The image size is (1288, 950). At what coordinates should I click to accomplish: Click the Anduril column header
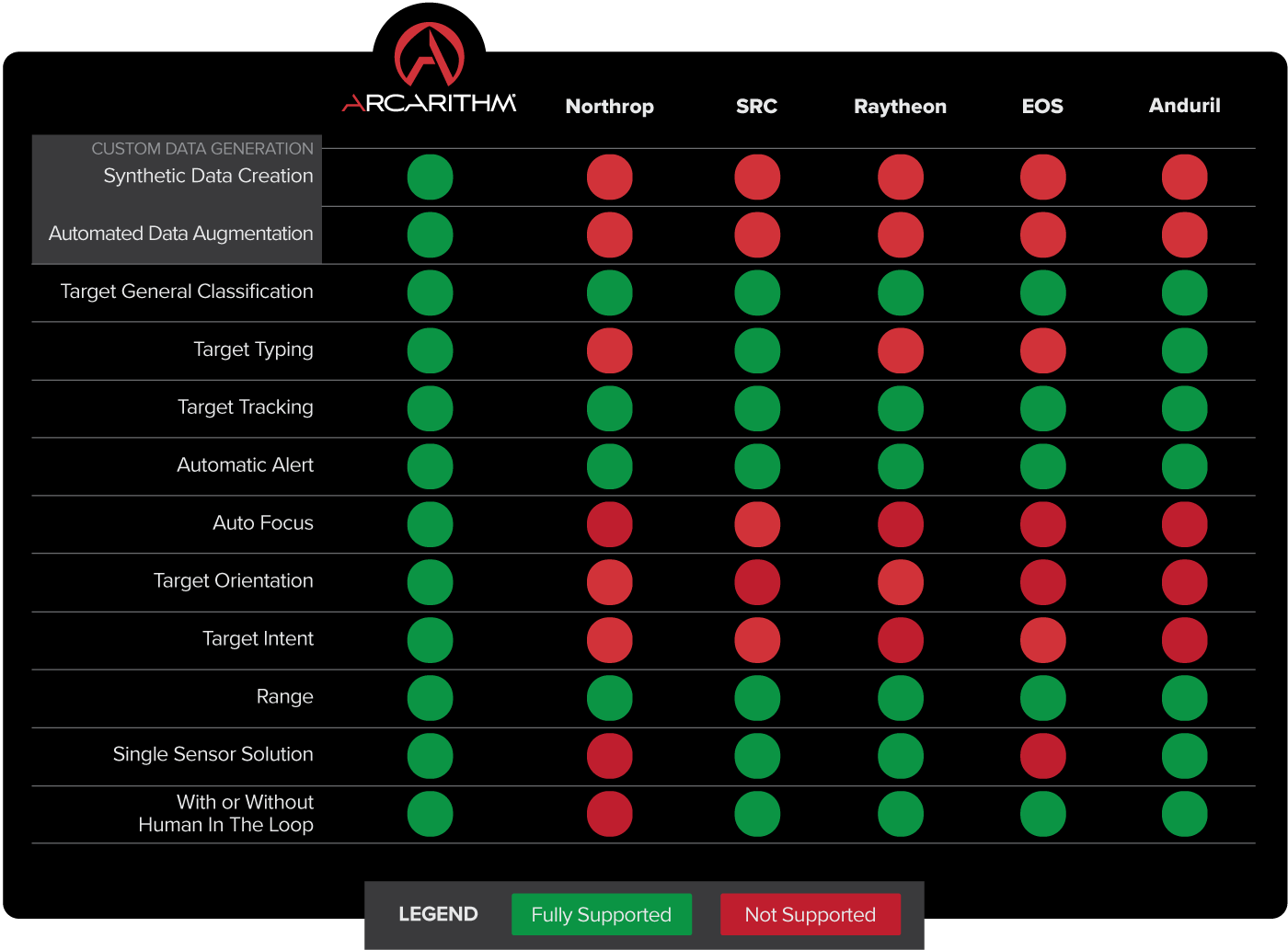(1185, 106)
